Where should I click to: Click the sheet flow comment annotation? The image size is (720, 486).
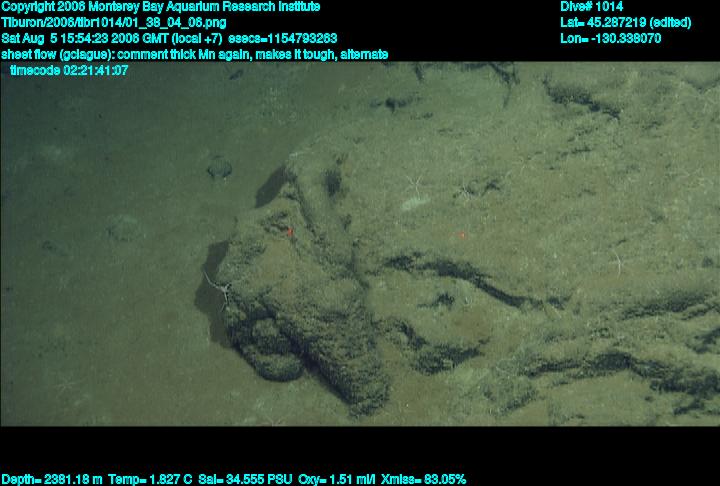(x=195, y=54)
